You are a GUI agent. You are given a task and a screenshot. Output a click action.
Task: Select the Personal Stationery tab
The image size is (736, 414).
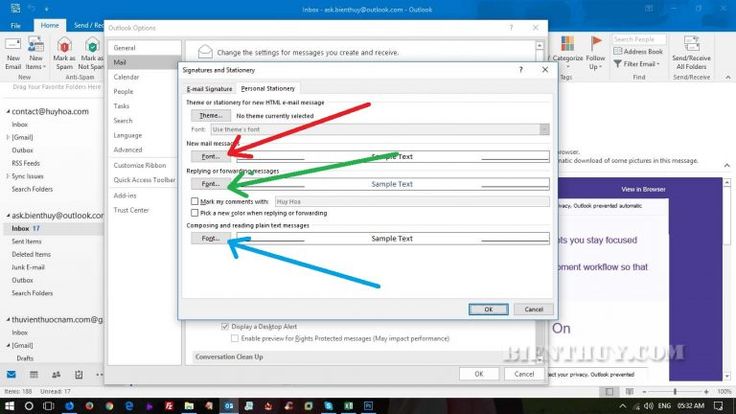coord(268,88)
